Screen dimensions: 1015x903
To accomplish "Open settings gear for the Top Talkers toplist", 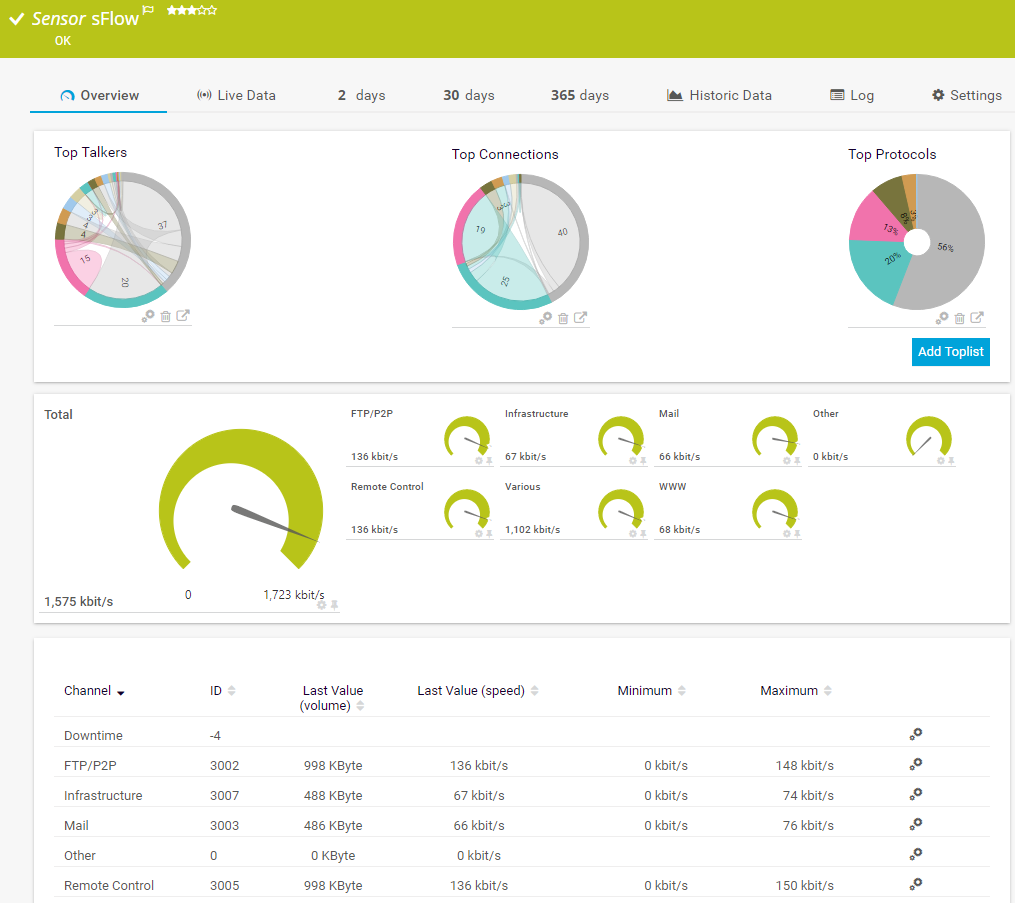I will (150, 315).
